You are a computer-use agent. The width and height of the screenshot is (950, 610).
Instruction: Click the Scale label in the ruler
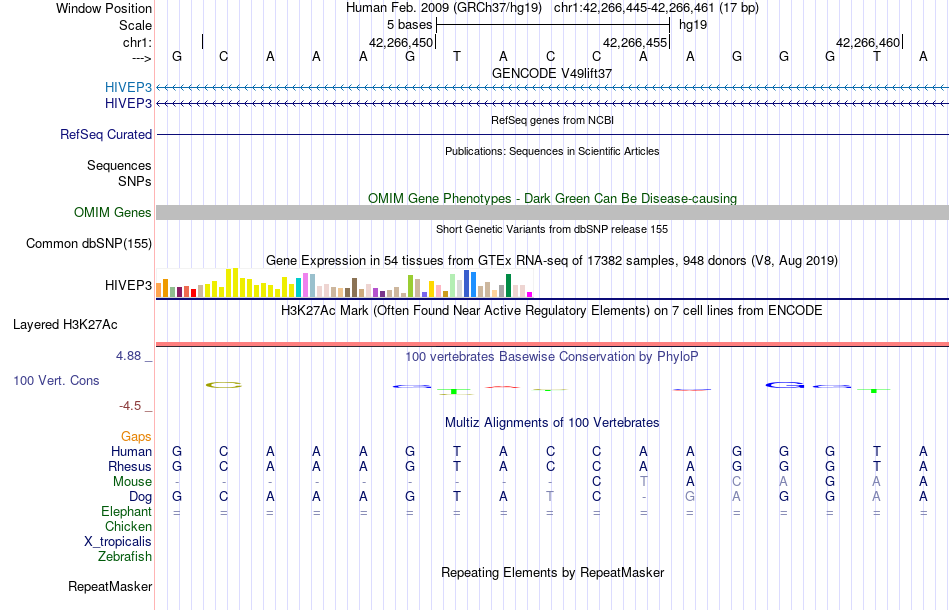click(x=135, y=25)
